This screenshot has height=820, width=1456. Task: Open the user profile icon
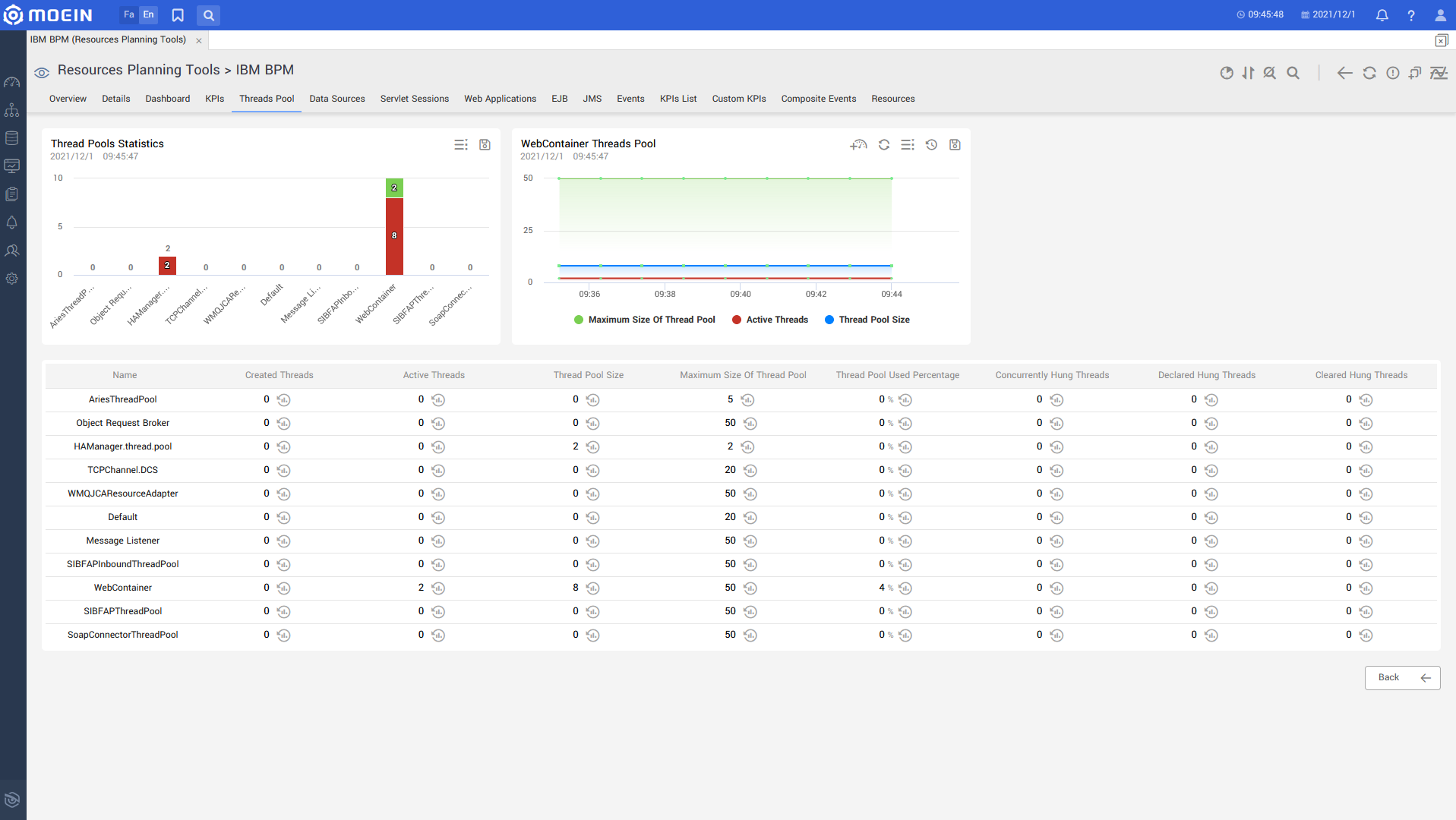(1440, 15)
